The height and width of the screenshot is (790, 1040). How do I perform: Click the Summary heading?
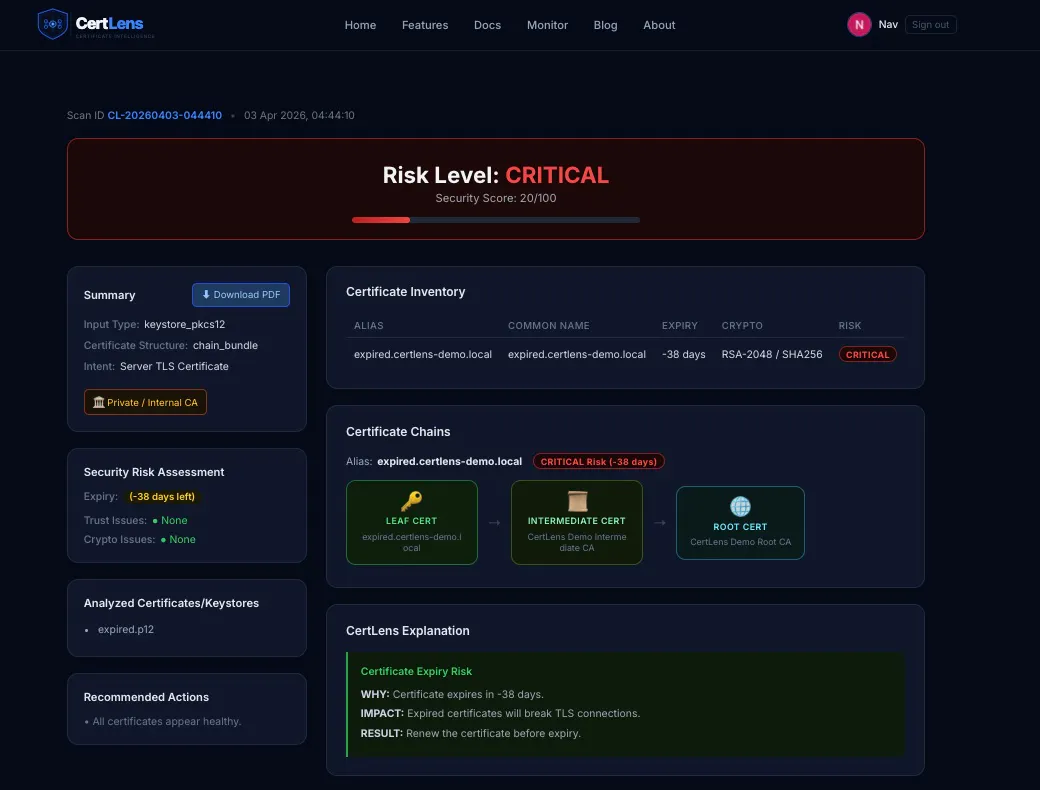109,295
